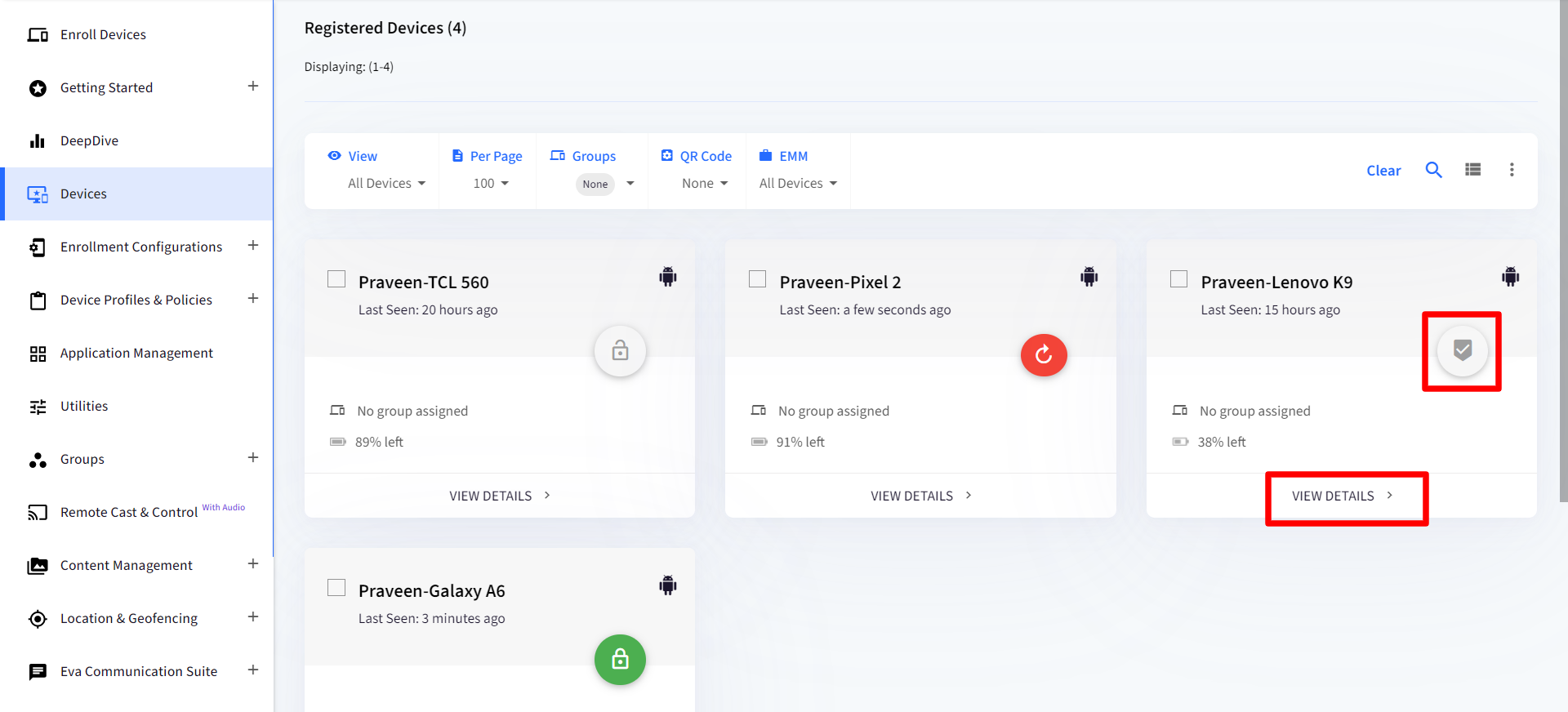Click the Eva Communication Suite chat icon
1568x712 pixels.
(x=38, y=672)
